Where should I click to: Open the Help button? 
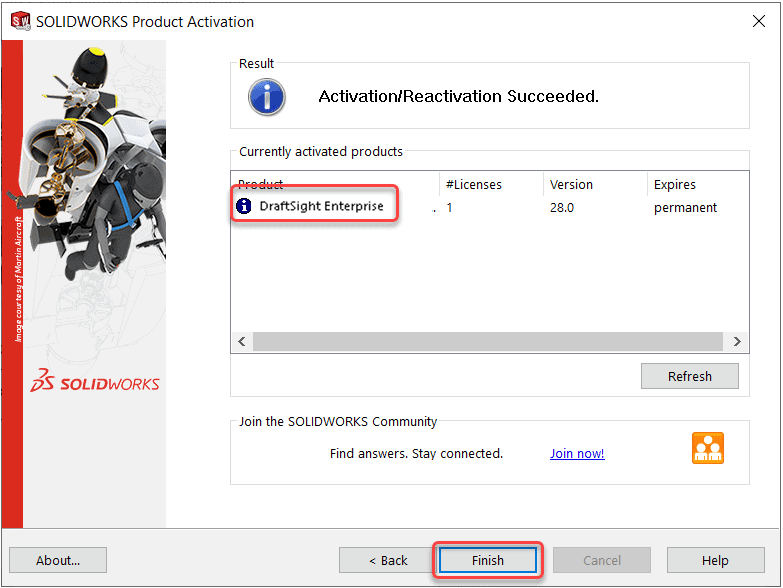click(715, 560)
